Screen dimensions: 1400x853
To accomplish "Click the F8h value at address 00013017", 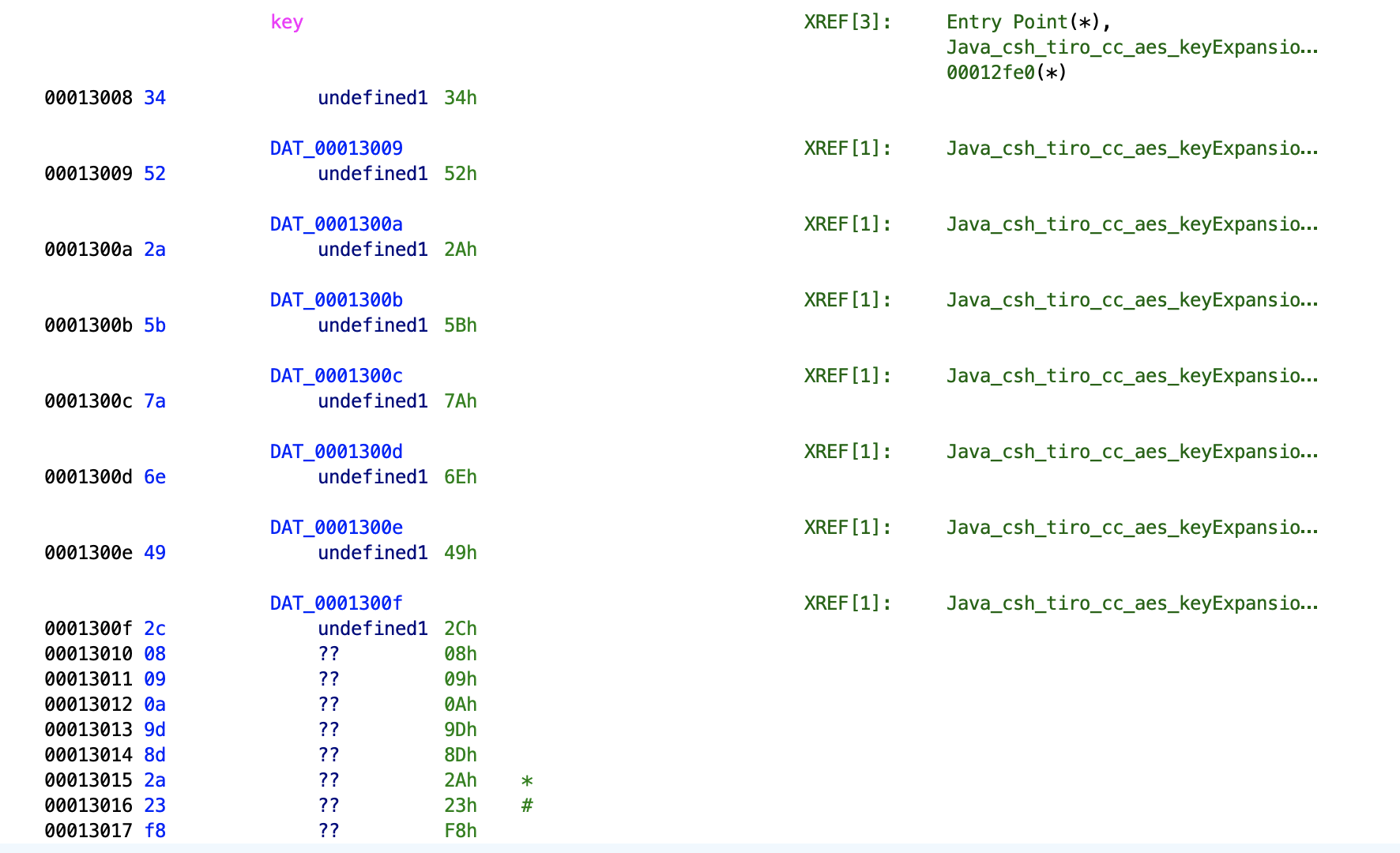I will 460,831.
